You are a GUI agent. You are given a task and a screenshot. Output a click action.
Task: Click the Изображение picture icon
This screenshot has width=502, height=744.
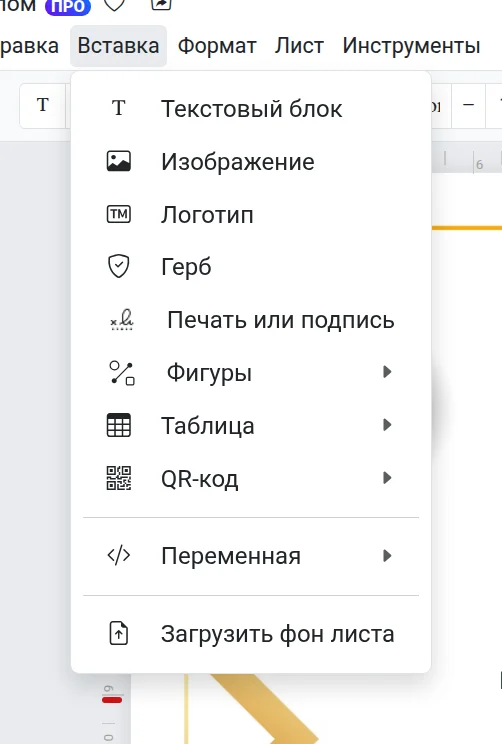click(119, 161)
